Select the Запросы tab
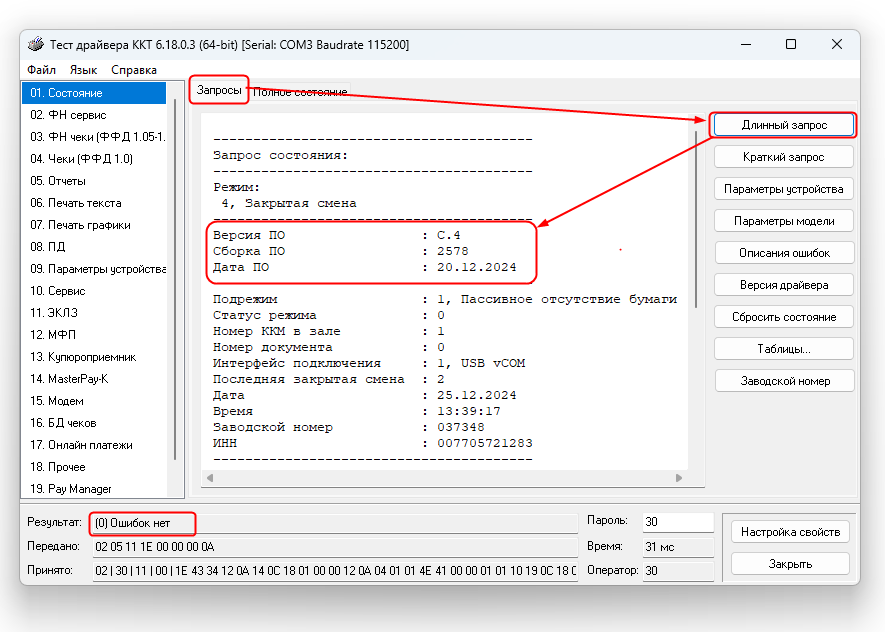Viewport: 885px width, 632px height. (219, 90)
